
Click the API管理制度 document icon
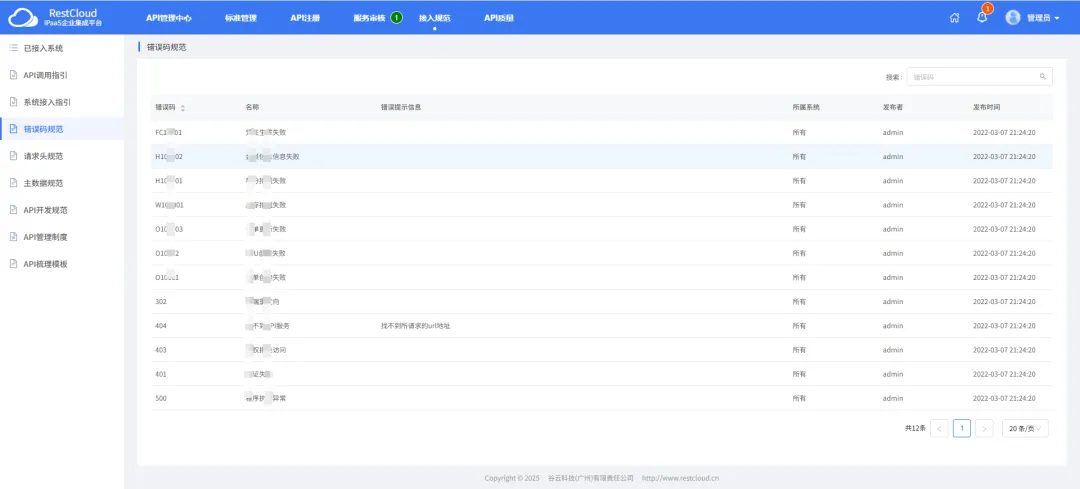(x=12, y=237)
